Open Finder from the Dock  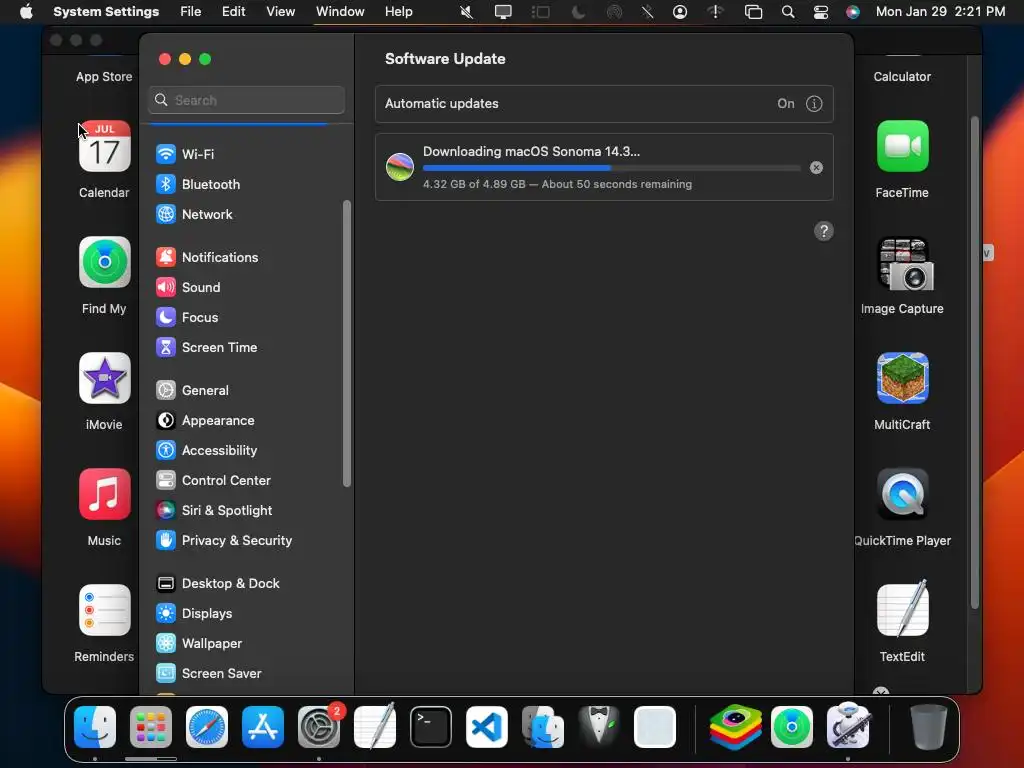click(x=95, y=727)
